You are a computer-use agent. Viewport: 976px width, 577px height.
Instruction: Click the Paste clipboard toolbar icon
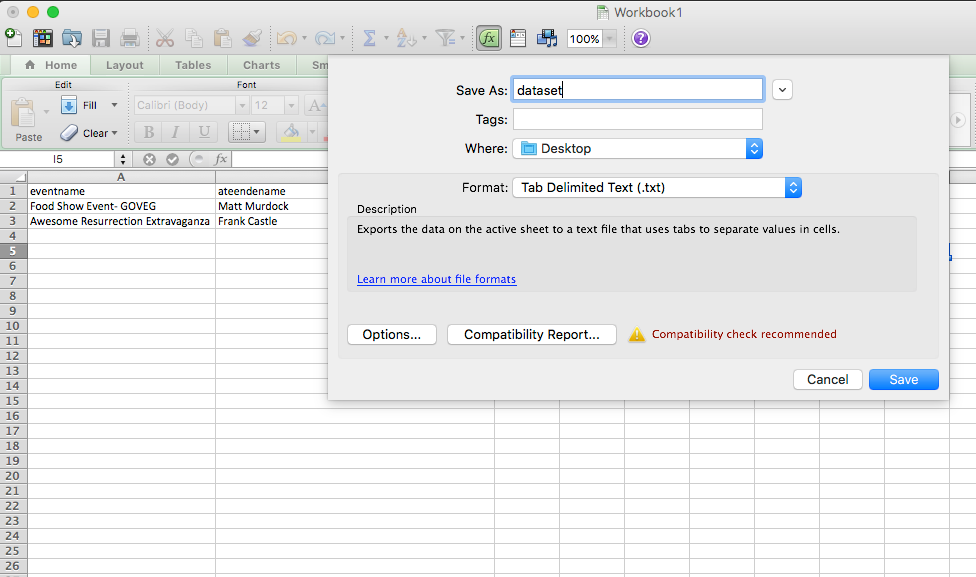(x=222, y=38)
